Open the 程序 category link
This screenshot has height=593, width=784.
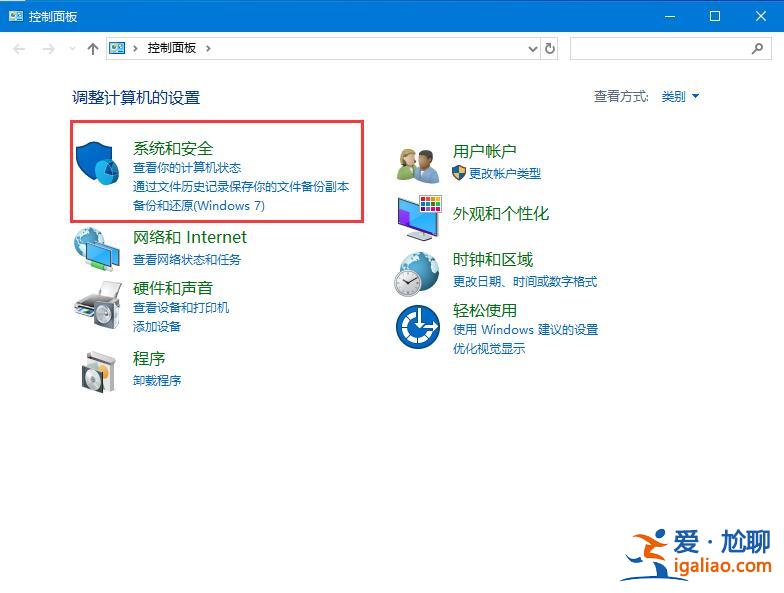(x=149, y=358)
